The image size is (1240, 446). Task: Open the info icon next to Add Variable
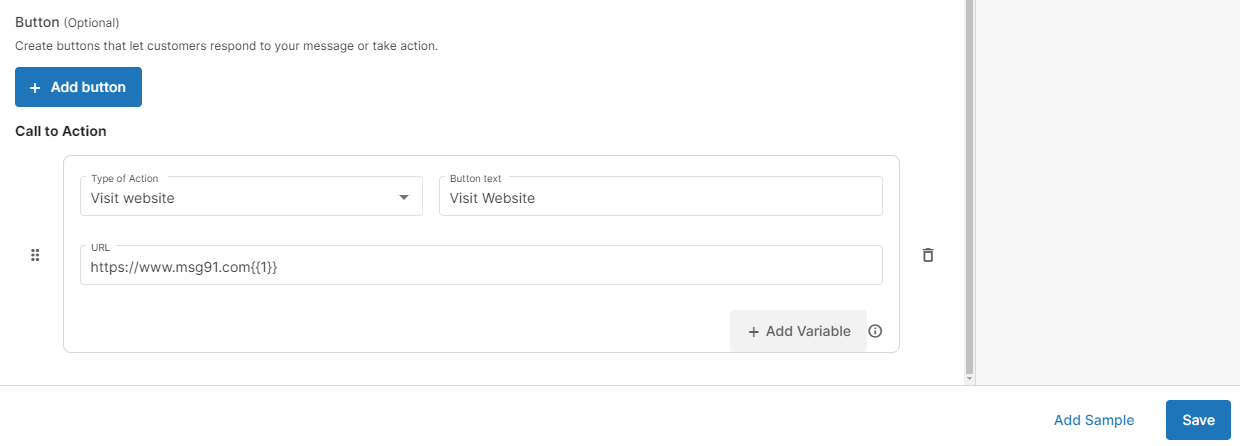point(875,331)
